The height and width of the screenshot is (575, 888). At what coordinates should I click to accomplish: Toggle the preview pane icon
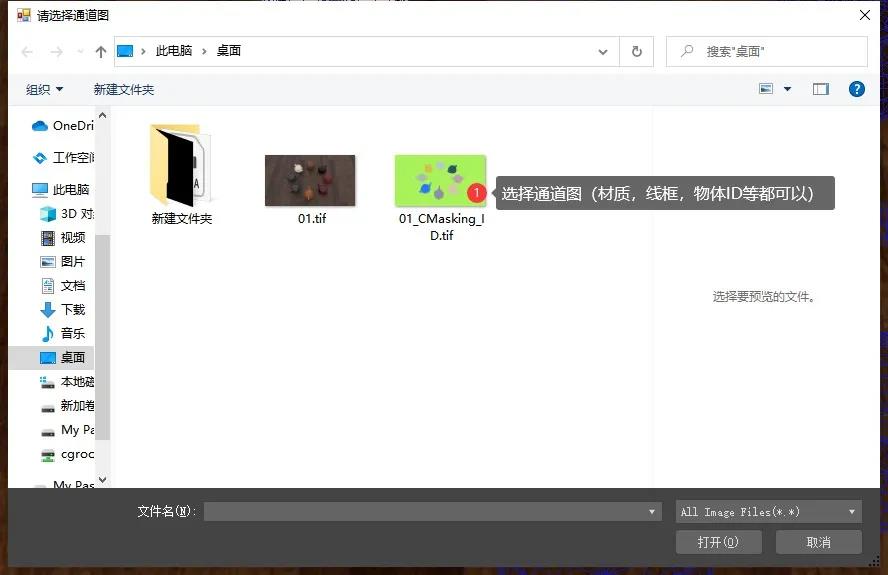point(821,89)
